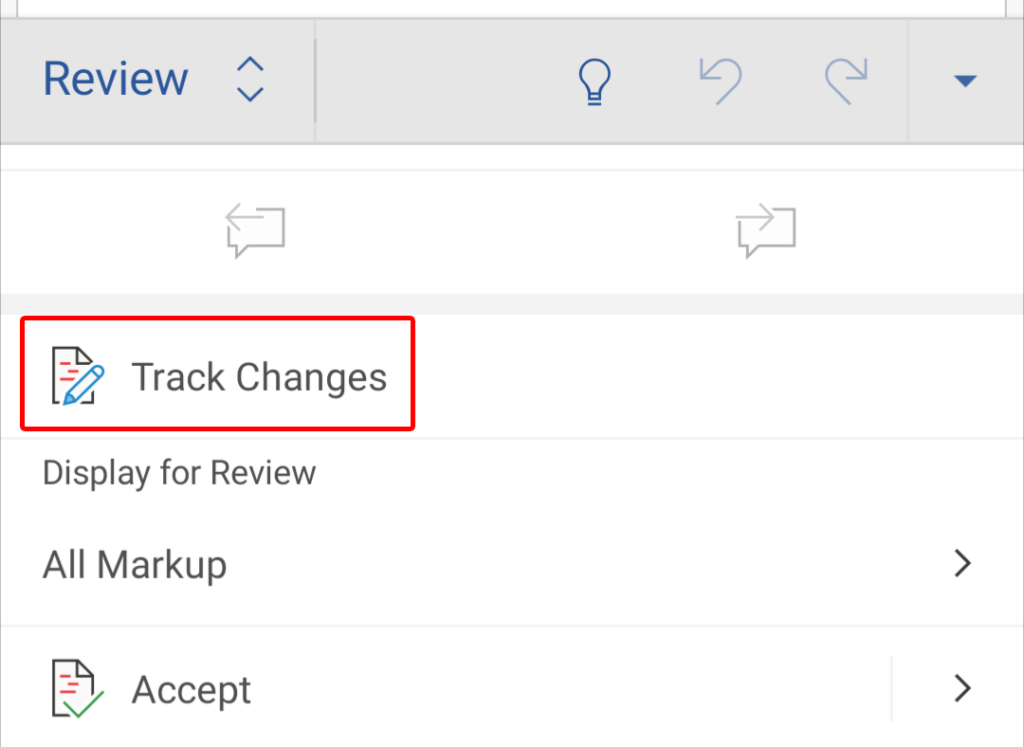Tap the Accept button label

tap(191, 690)
